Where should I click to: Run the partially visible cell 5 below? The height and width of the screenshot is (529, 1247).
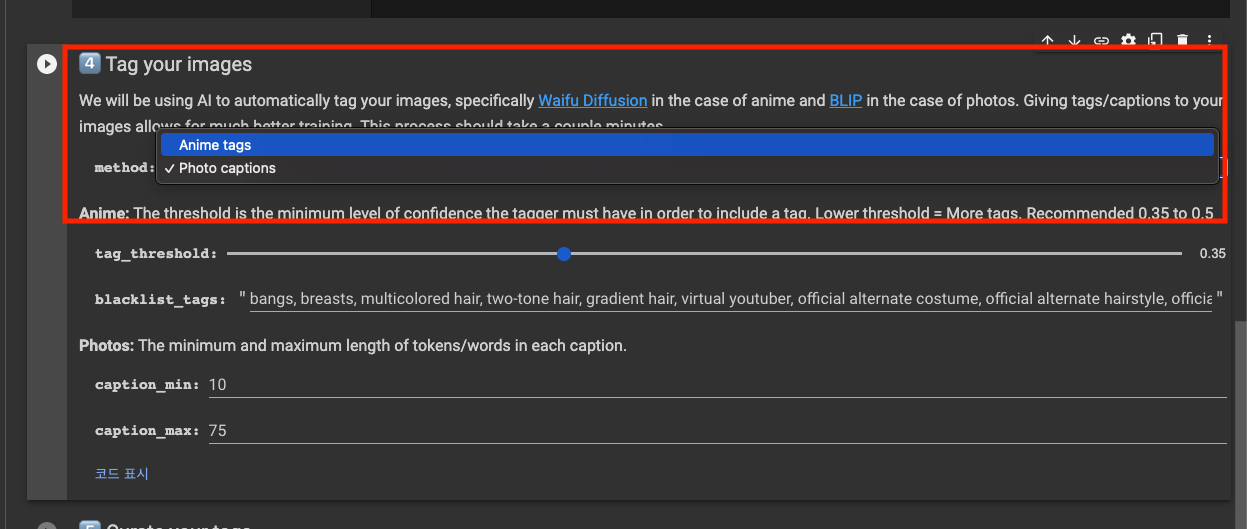pos(46,526)
